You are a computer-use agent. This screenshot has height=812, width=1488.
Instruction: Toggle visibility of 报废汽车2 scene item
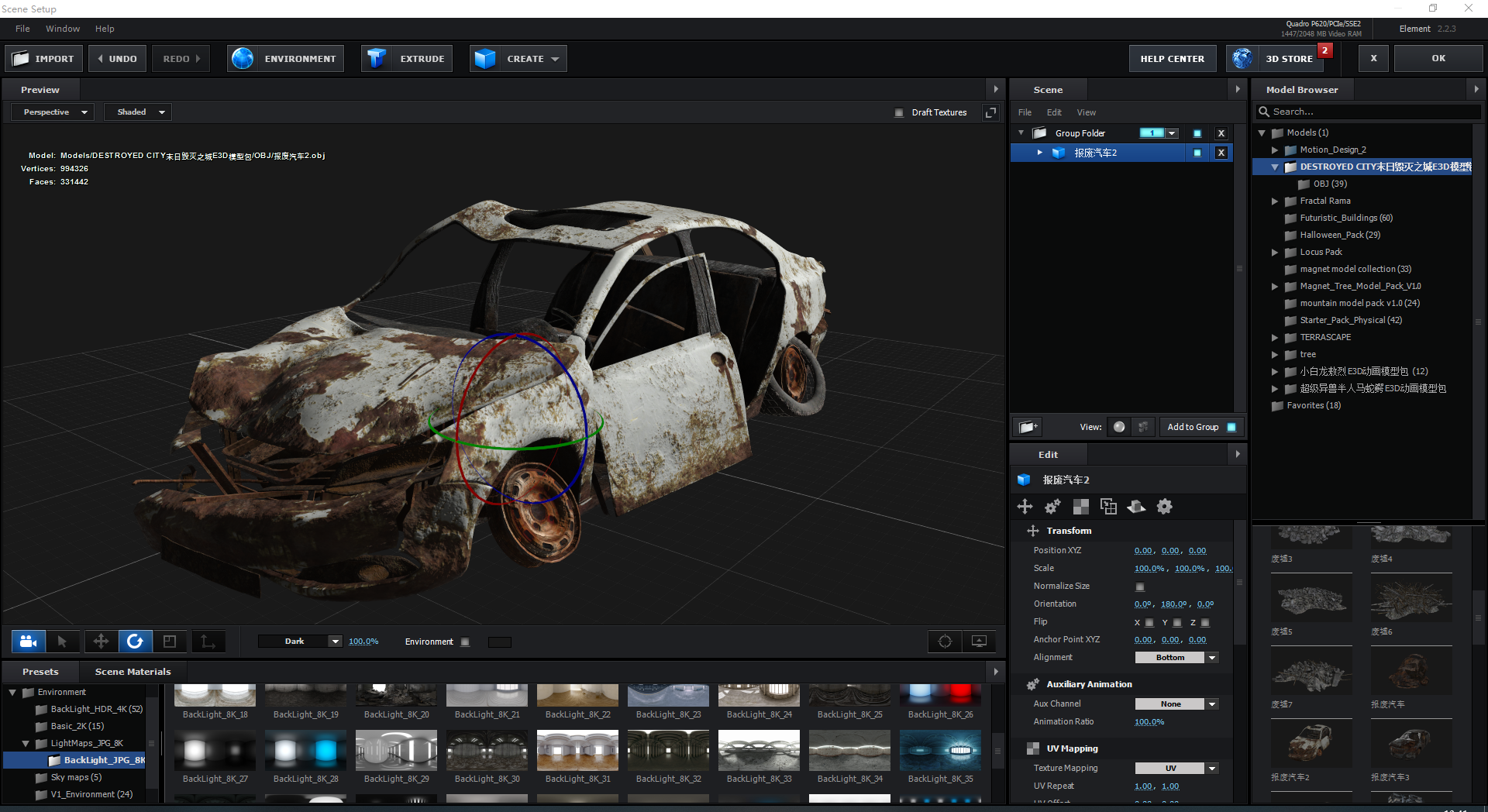tap(1197, 153)
